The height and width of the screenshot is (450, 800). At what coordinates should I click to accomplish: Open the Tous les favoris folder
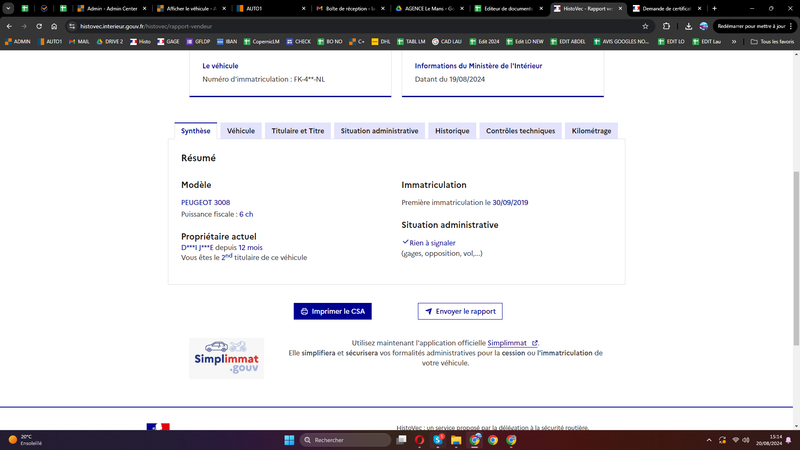(x=772, y=41)
